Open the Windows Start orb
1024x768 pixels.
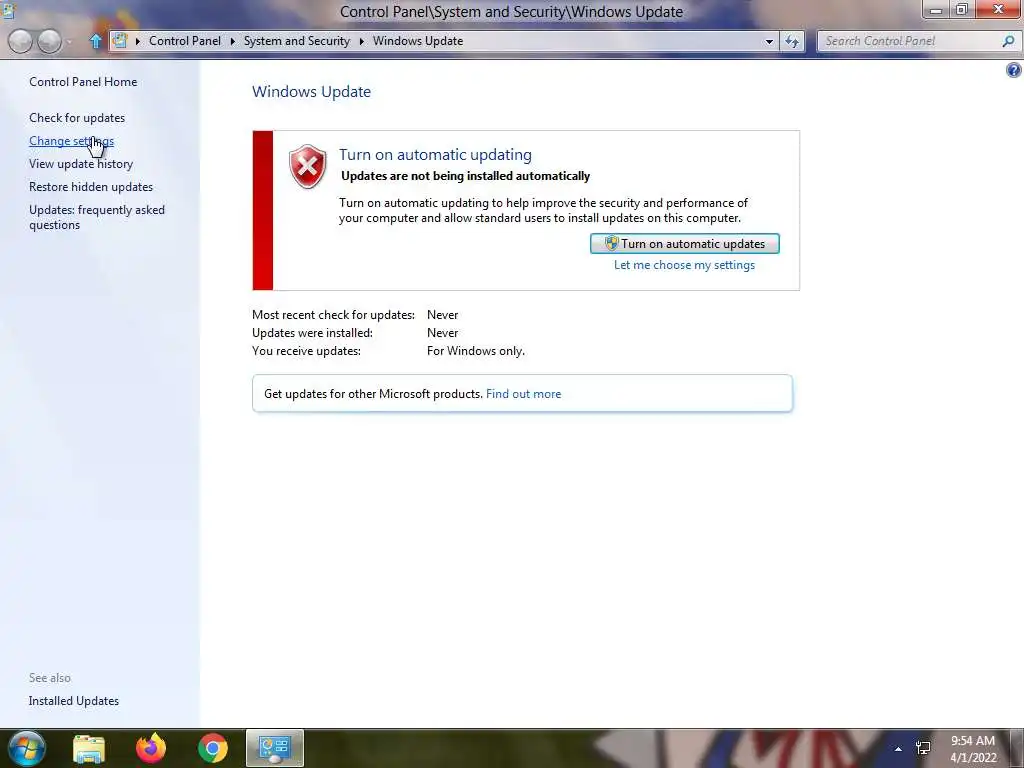tap(27, 748)
